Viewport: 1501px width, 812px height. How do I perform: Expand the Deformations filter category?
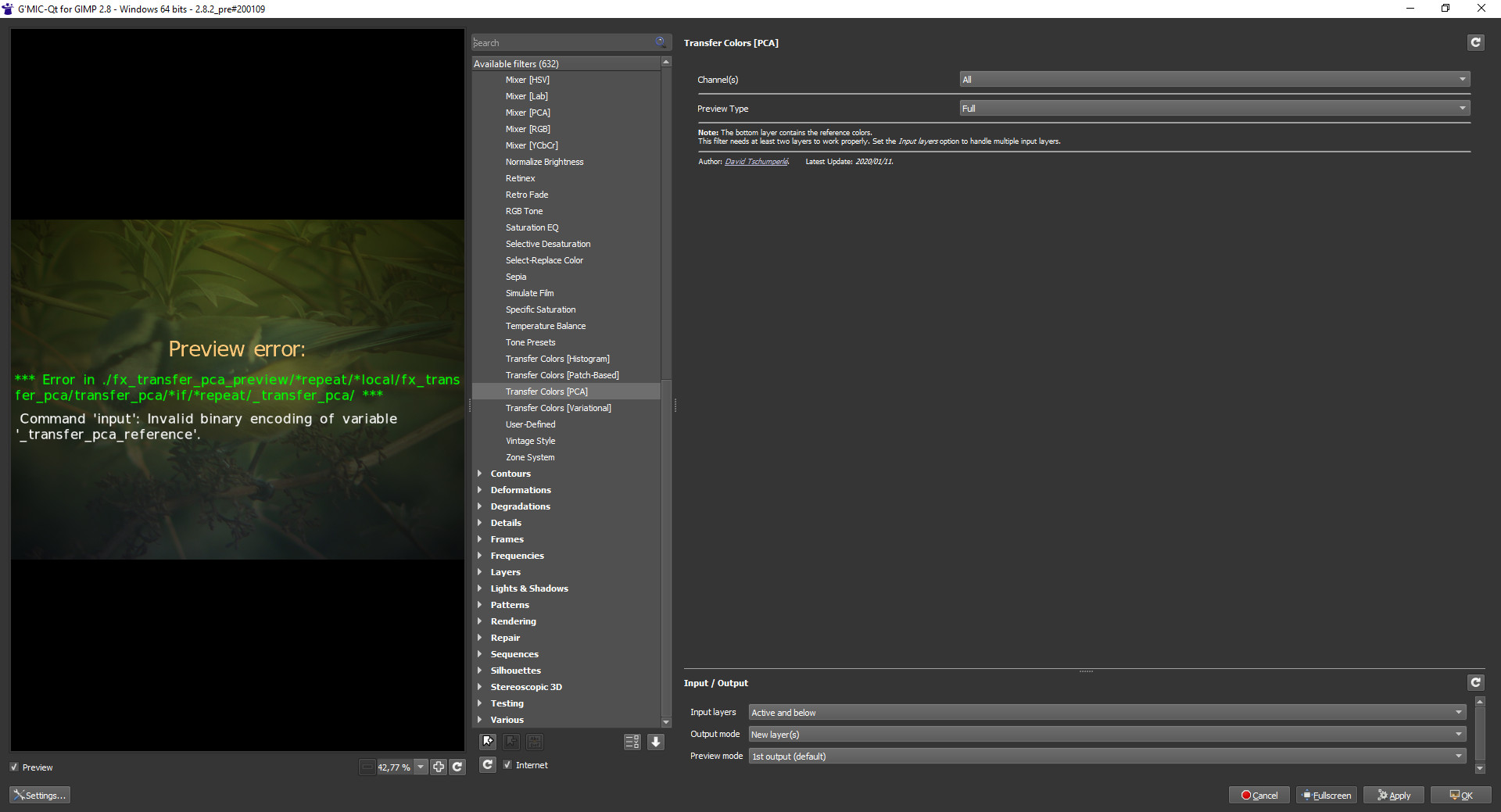tap(520, 490)
